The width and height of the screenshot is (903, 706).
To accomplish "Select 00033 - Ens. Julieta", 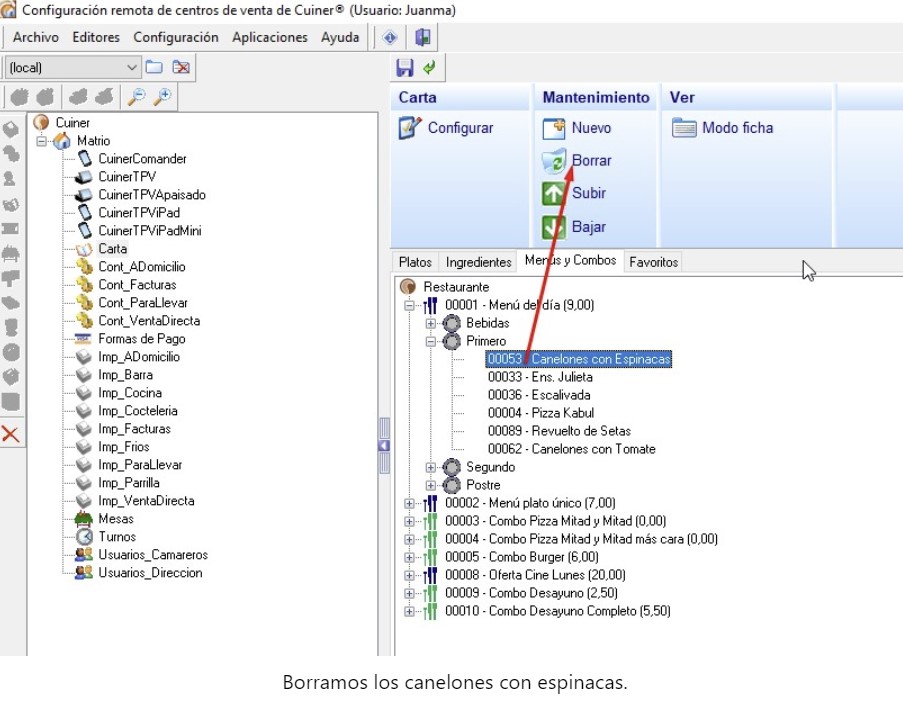I will tap(540, 377).
